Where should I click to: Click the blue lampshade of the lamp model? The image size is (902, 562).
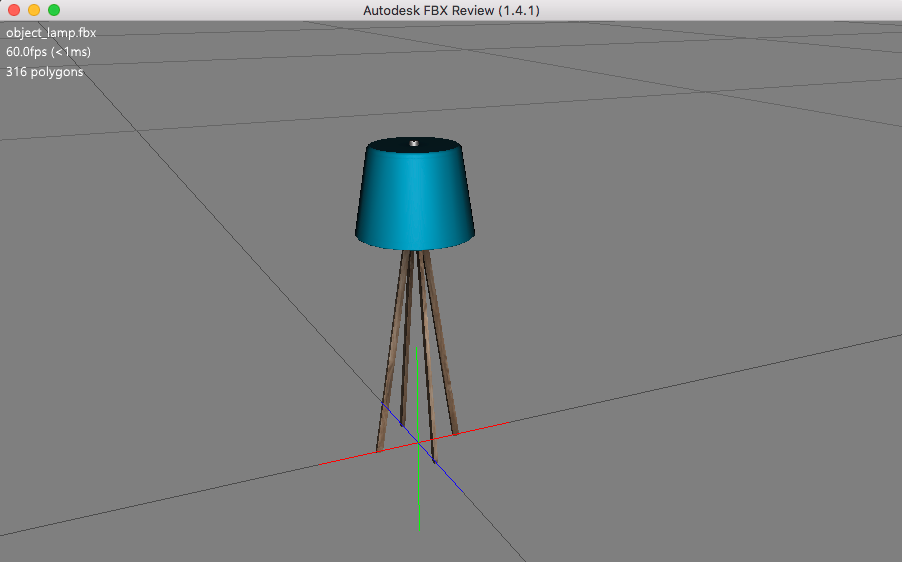415,196
